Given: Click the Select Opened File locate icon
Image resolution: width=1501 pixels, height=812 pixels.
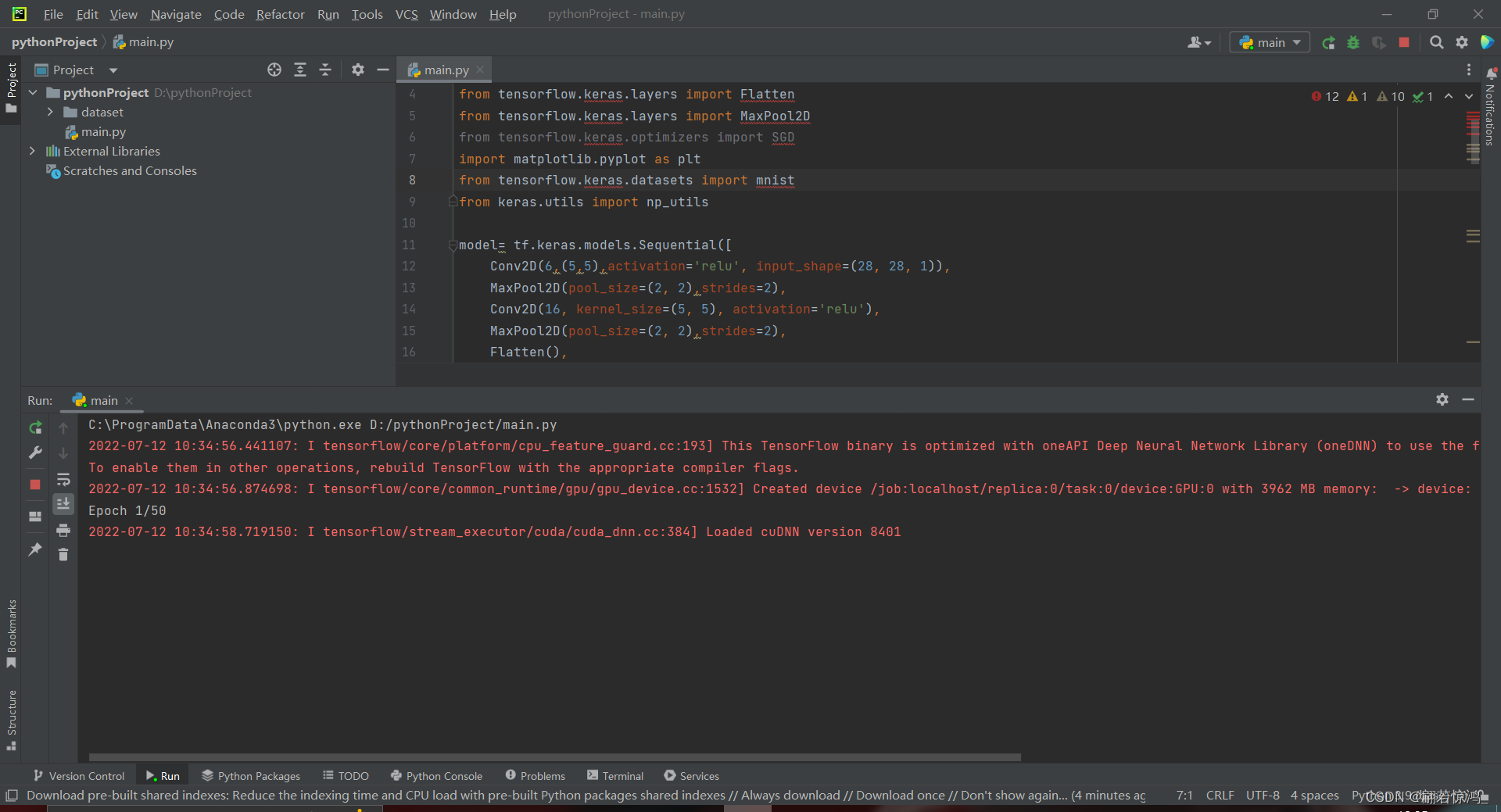Looking at the screenshot, I should 274,70.
